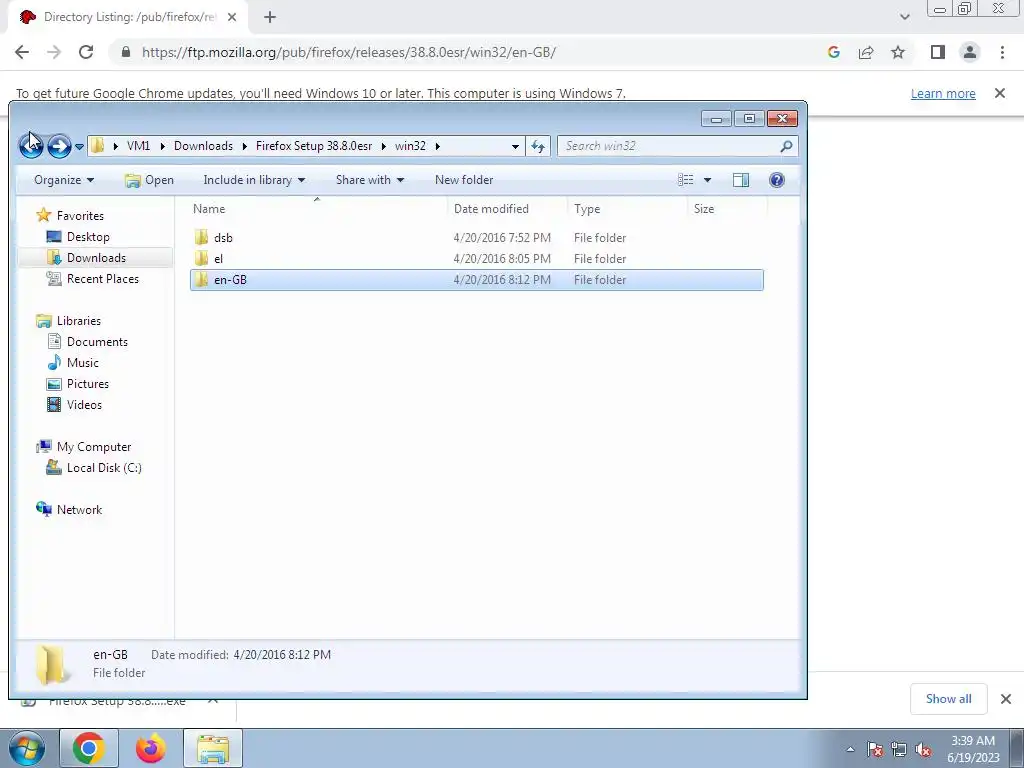Open Documents library
Screen dimensions: 1024x768
click(x=97, y=342)
